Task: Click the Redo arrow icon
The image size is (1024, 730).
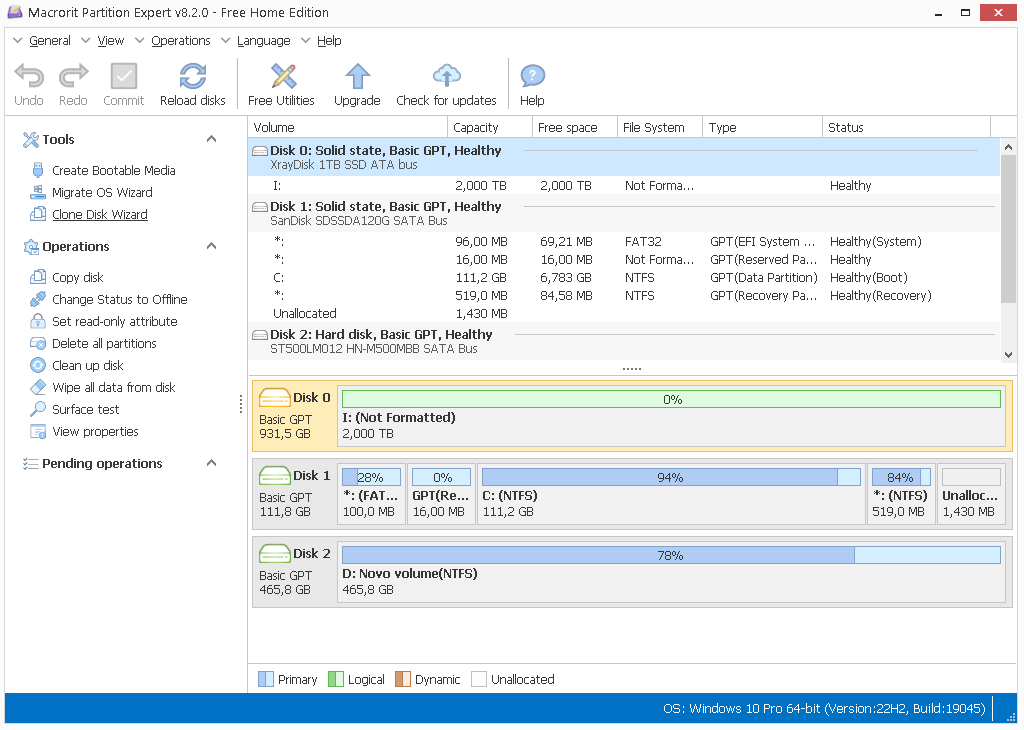Action: [x=73, y=76]
